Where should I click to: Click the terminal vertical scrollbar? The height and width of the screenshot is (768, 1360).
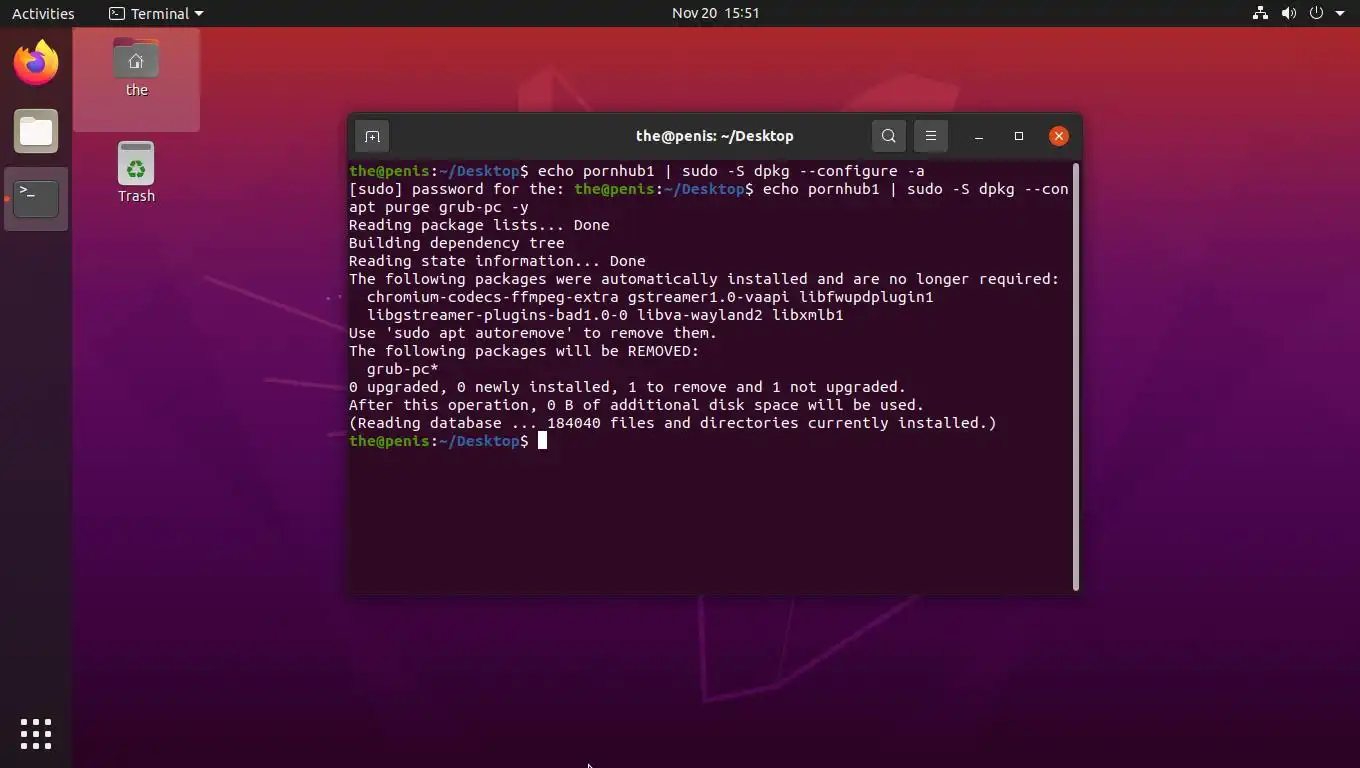[x=1076, y=376]
